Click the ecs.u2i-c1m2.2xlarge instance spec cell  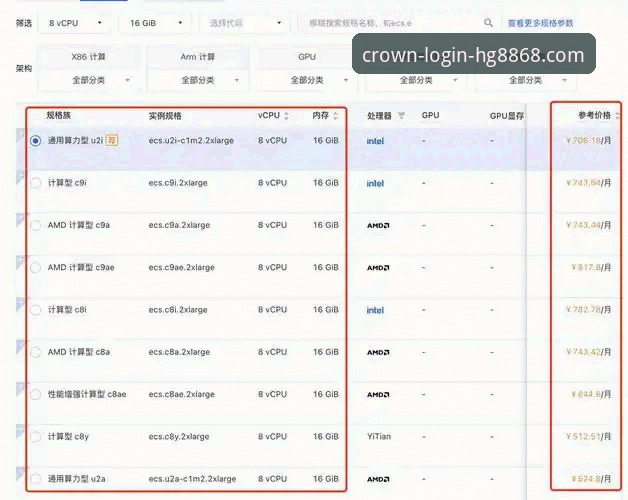coord(191,141)
